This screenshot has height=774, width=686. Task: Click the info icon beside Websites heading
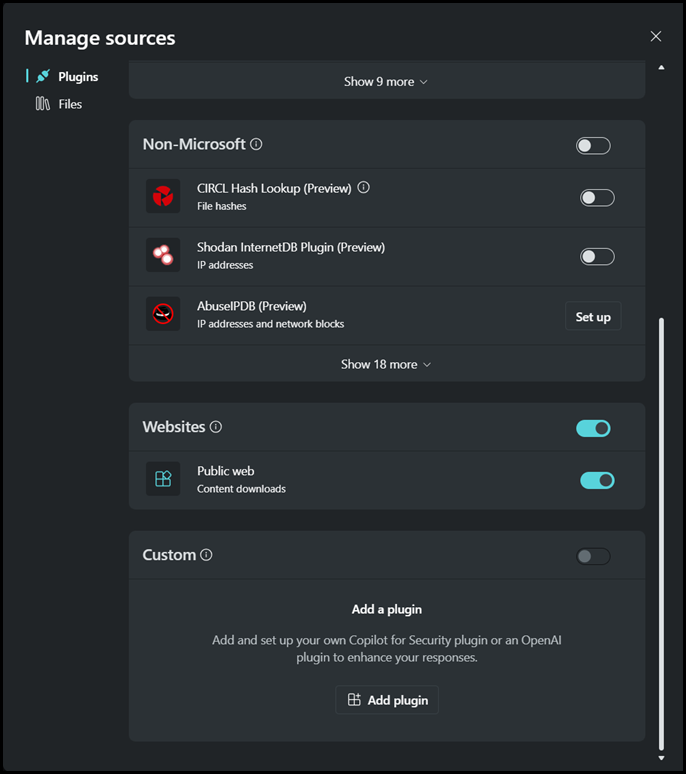tap(216, 427)
